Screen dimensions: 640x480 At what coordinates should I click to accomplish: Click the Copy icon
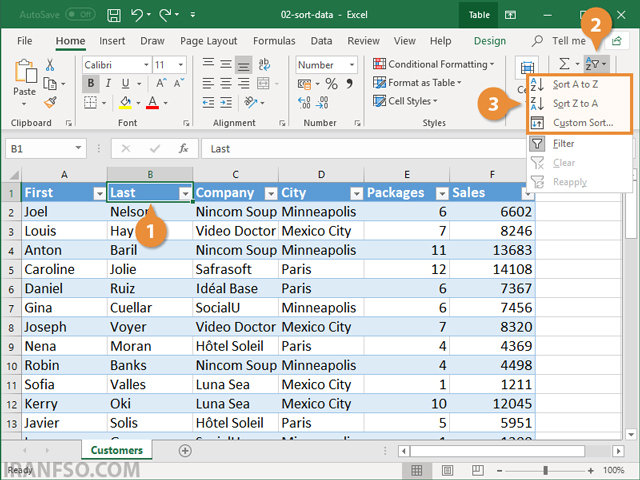tap(50, 84)
